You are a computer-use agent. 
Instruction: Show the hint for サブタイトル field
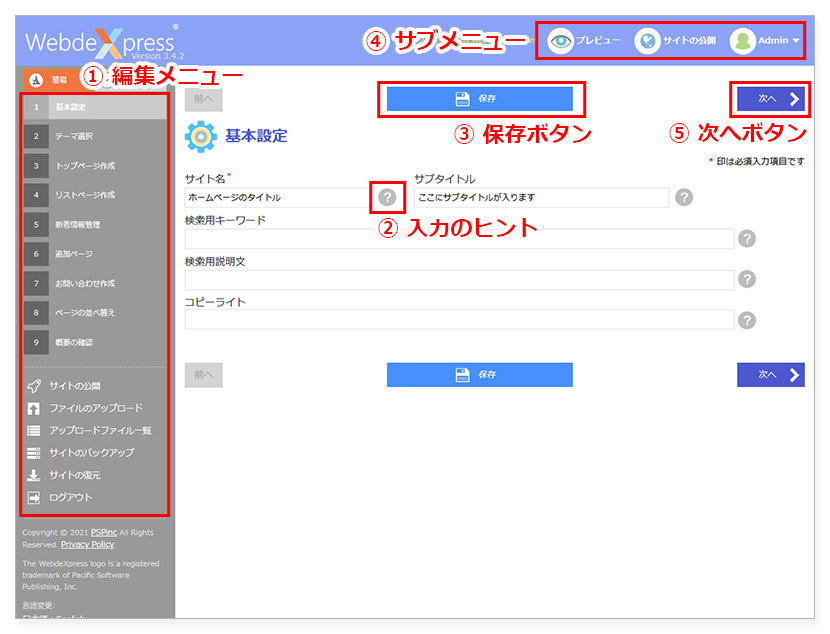coord(684,197)
